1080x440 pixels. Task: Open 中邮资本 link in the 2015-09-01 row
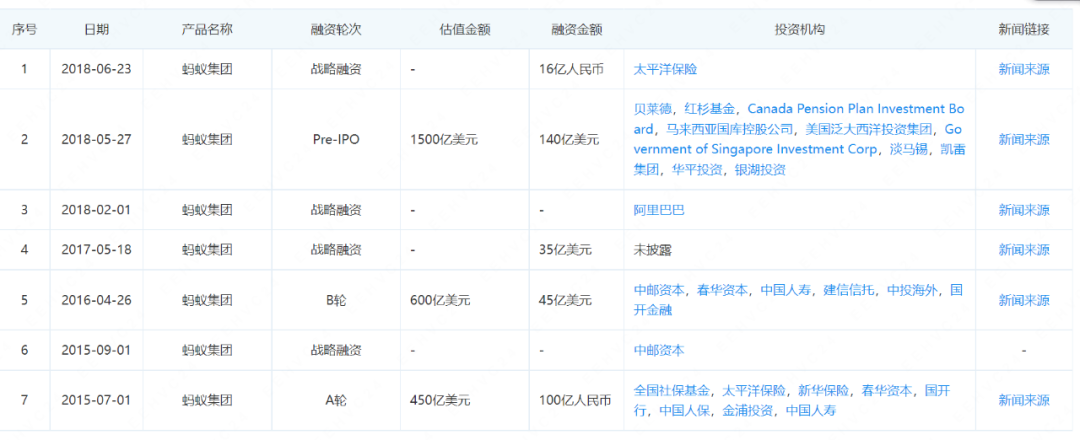click(x=659, y=350)
